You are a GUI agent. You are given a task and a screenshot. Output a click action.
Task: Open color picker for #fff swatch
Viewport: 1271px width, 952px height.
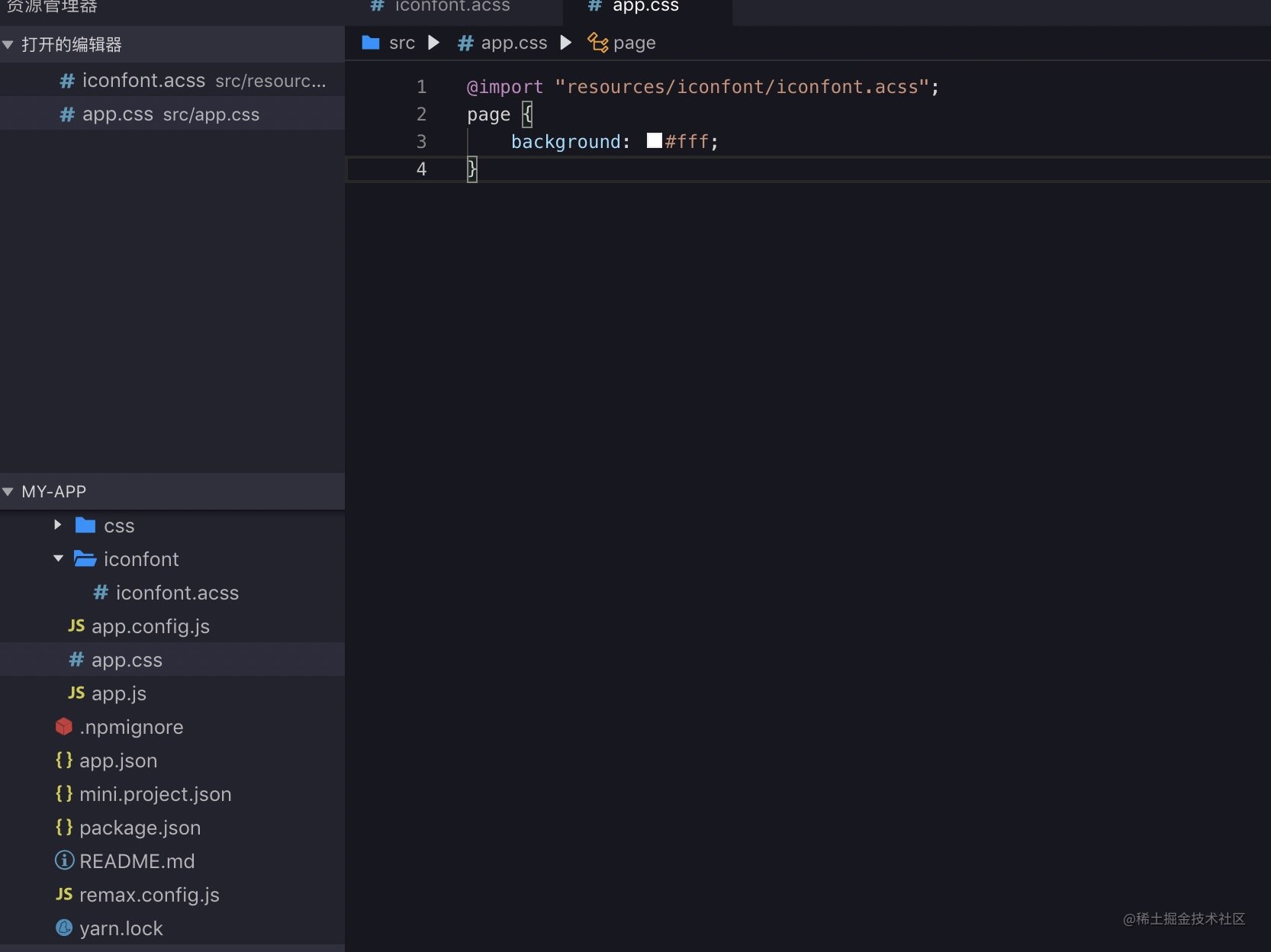(655, 140)
